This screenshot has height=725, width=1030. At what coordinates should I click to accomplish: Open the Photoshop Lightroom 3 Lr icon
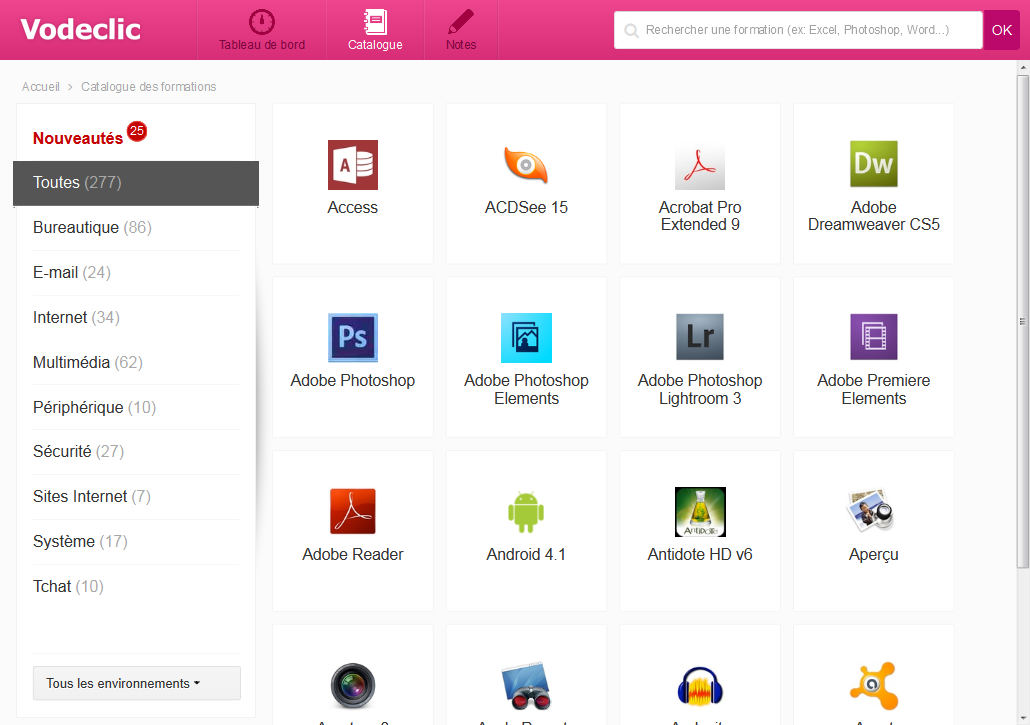point(700,337)
